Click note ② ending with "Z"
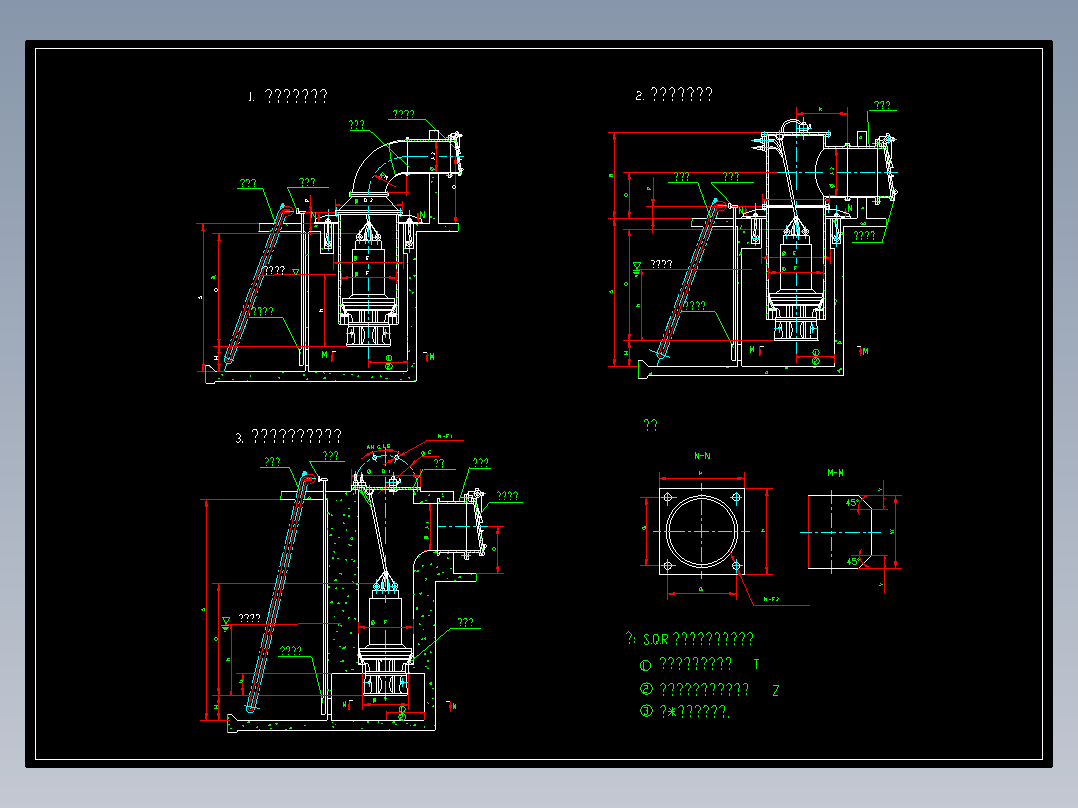The height and width of the screenshot is (808, 1078). click(x=709, y=690)
